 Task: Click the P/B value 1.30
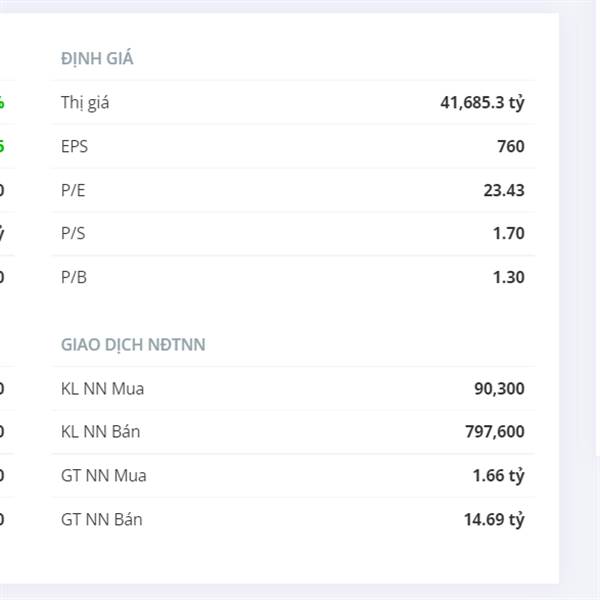[x=509, y=277]
